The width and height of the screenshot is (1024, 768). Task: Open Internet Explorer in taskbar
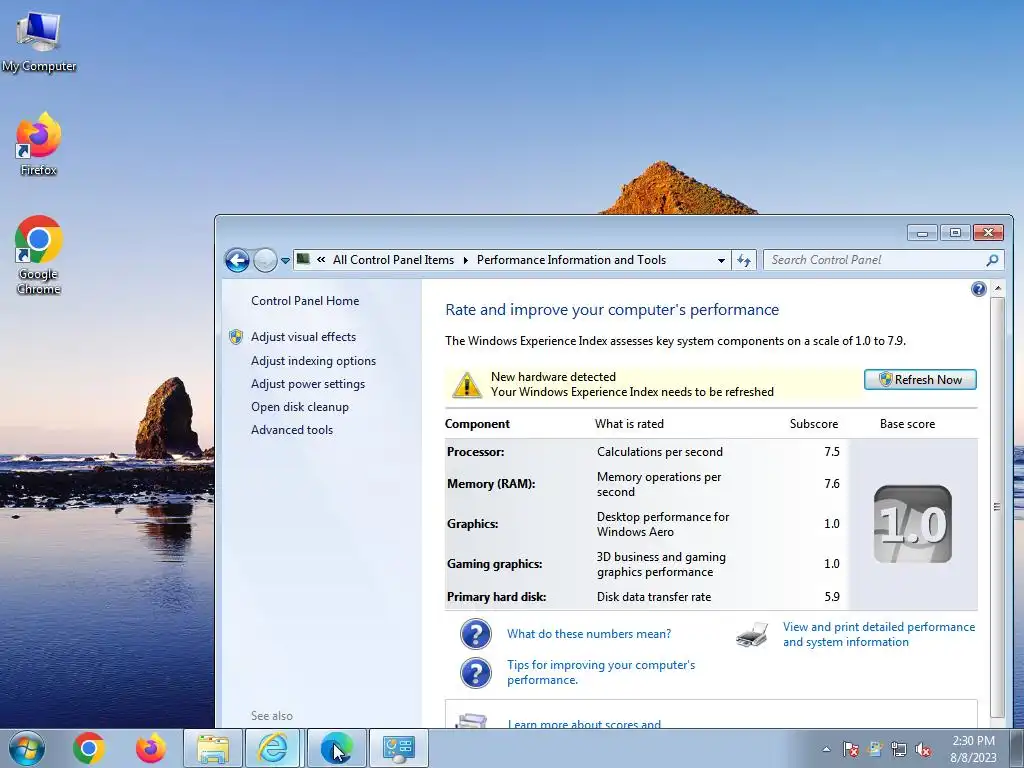point(273,748)
